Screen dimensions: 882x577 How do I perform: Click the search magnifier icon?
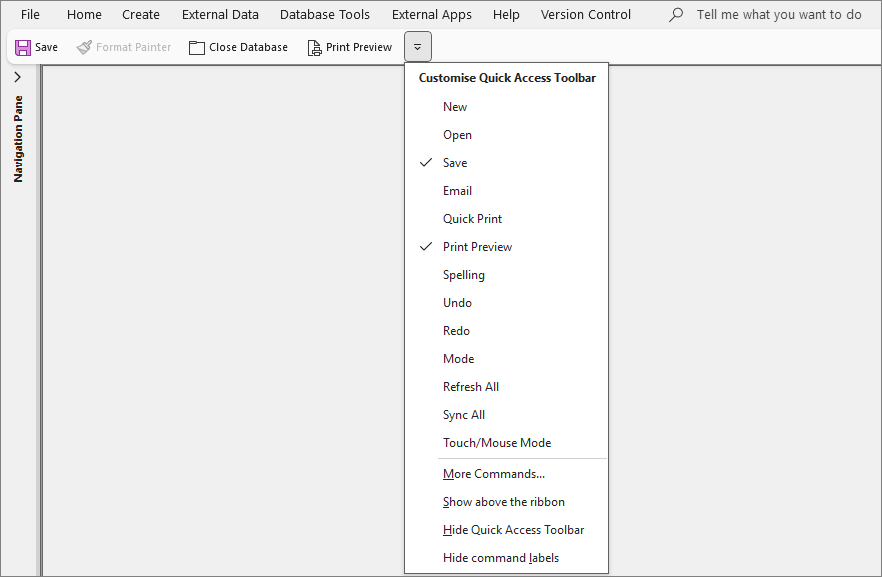click(676, 15)
